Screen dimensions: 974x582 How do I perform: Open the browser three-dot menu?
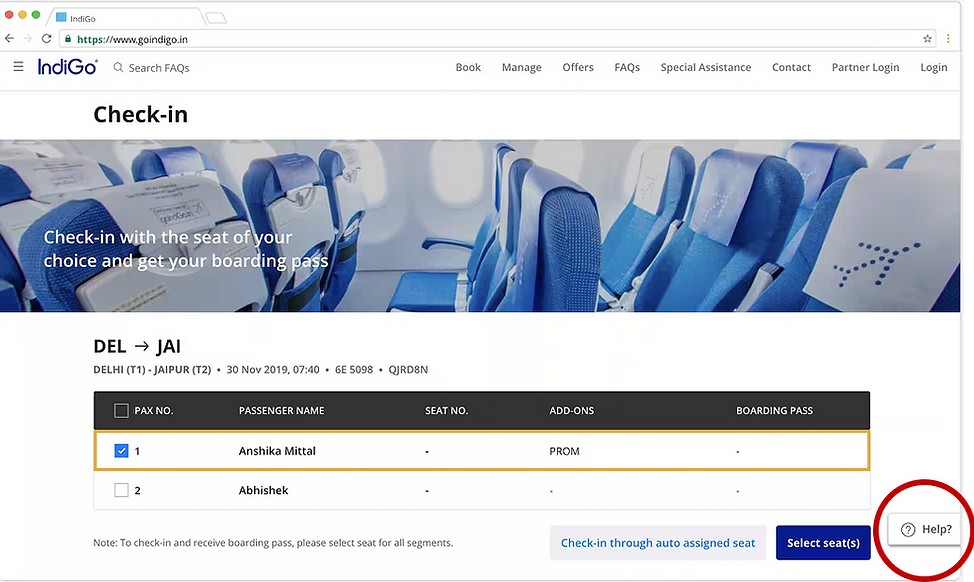coord(948,39)
